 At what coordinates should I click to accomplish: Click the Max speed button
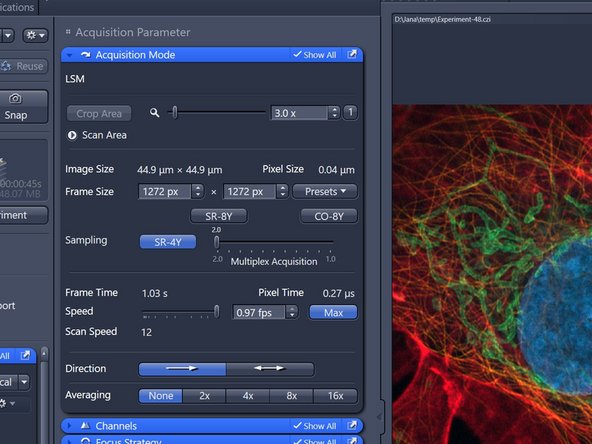click(333, 313)
